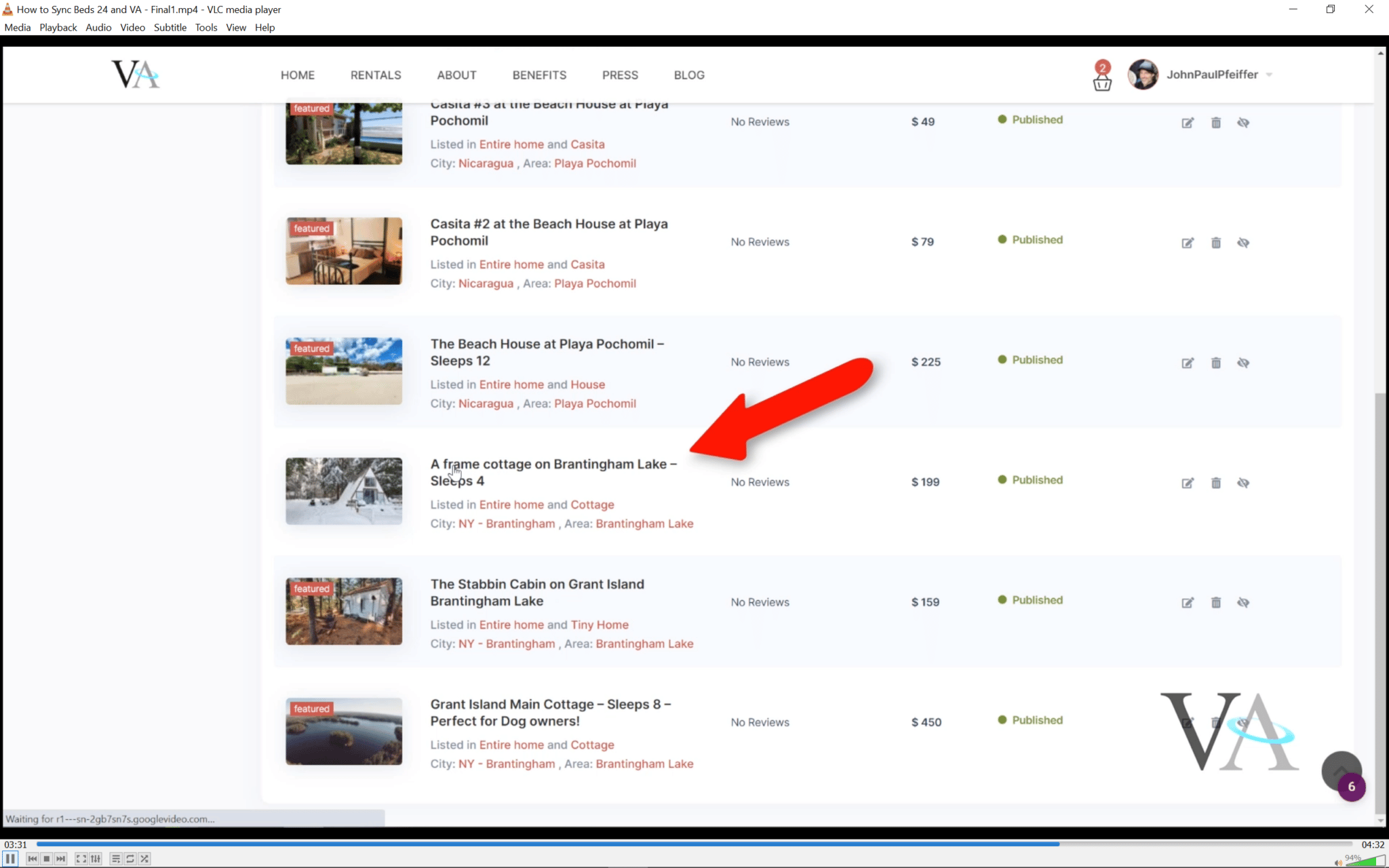The height and width of the screenshot is (868, 1389).
Task: Stop the video playback
Action: click(47, 859)
